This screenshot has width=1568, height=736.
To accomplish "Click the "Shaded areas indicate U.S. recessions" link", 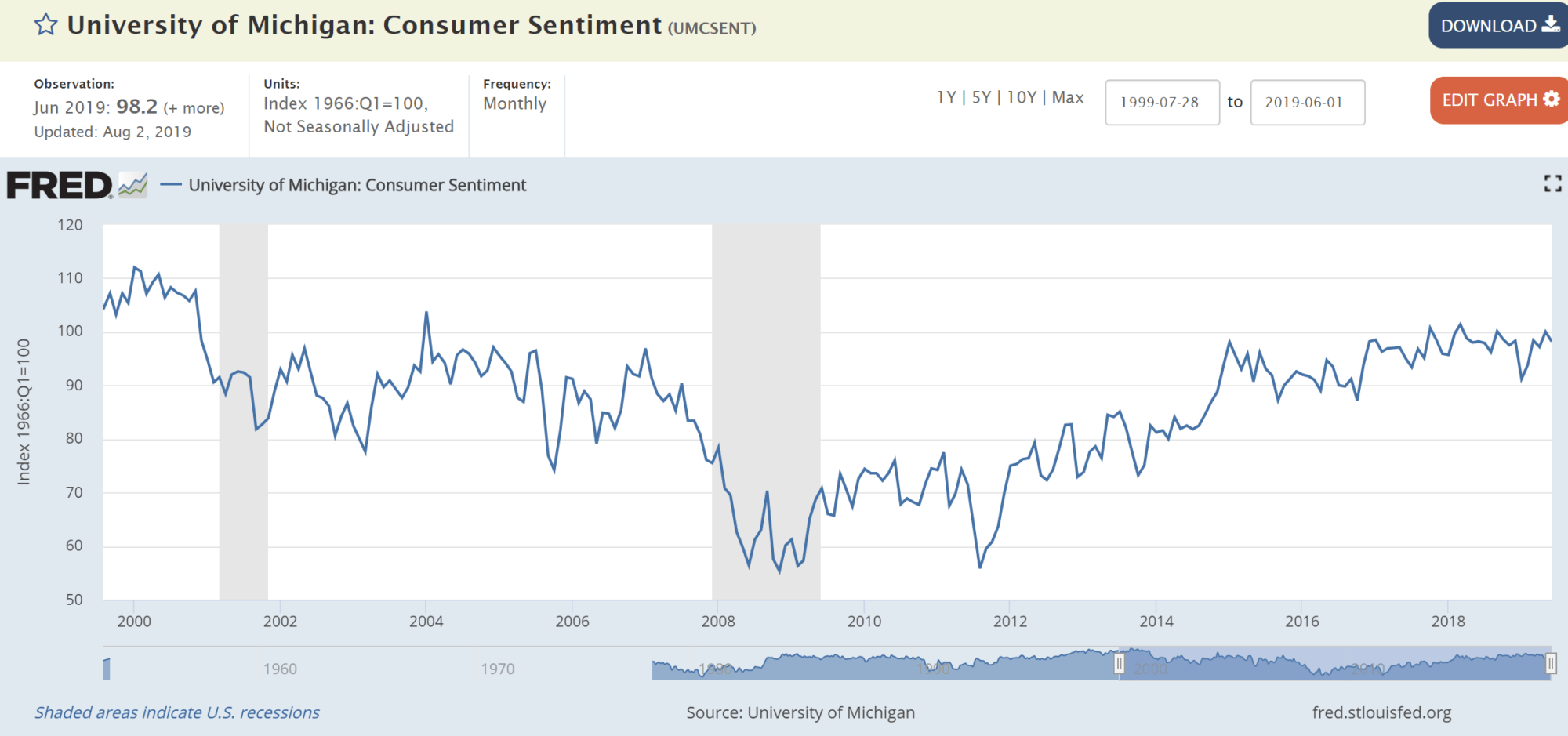I will click(x=177, y=712).
